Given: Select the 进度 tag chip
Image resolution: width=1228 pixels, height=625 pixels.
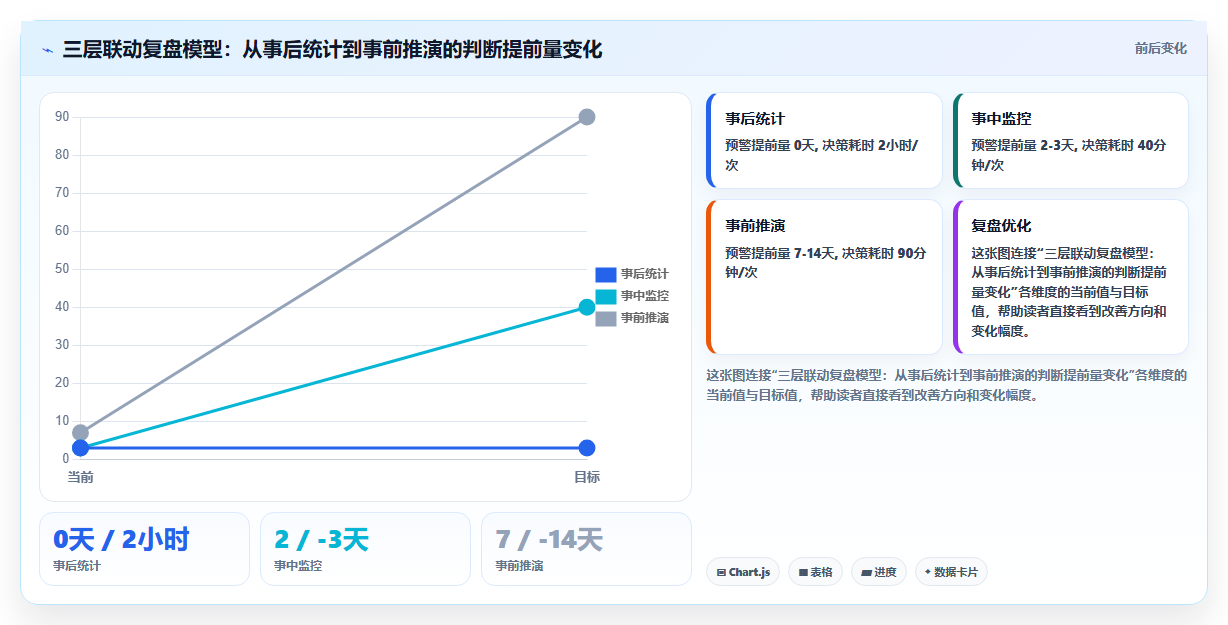Looking at the screenshot, I should tap(878, 572).
